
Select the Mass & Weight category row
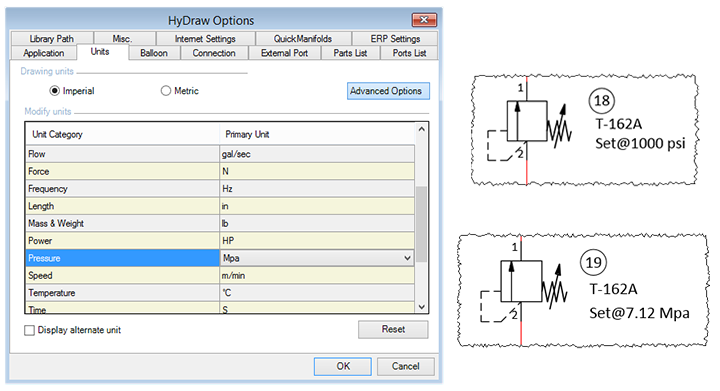123,223
